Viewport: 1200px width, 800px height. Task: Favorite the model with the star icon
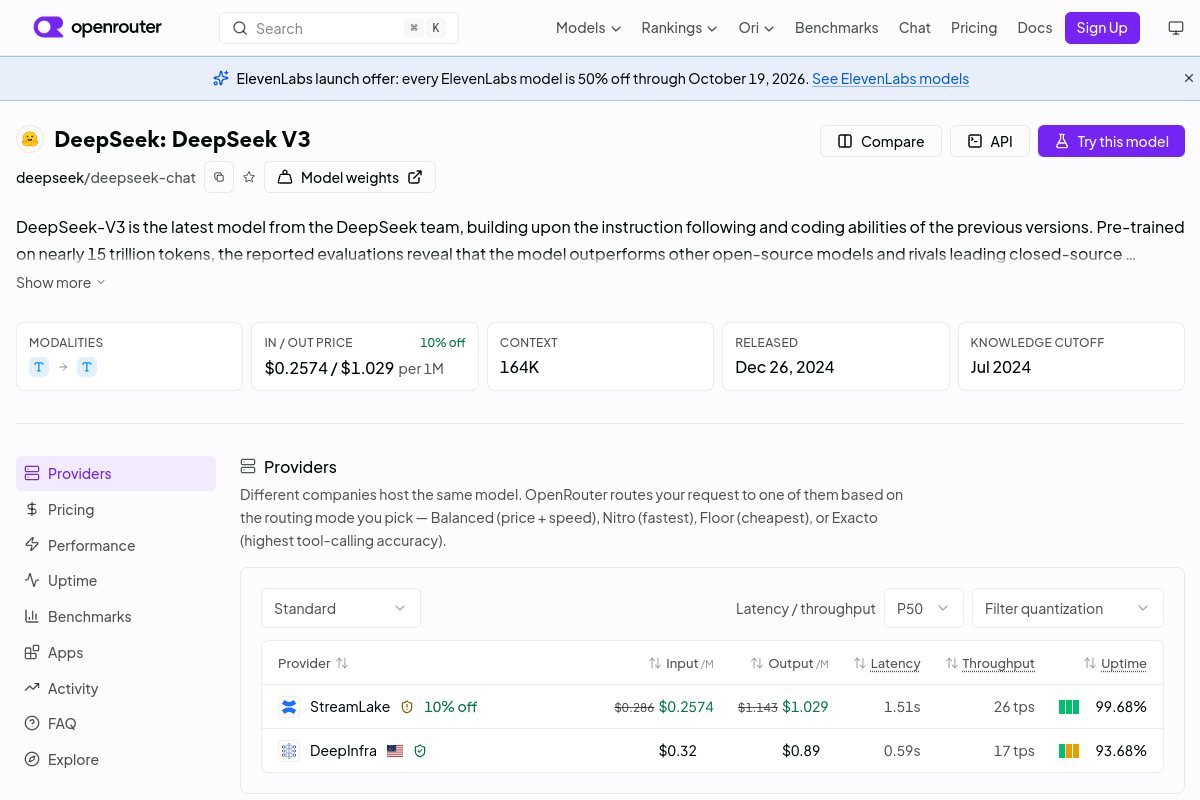(249, 177)
